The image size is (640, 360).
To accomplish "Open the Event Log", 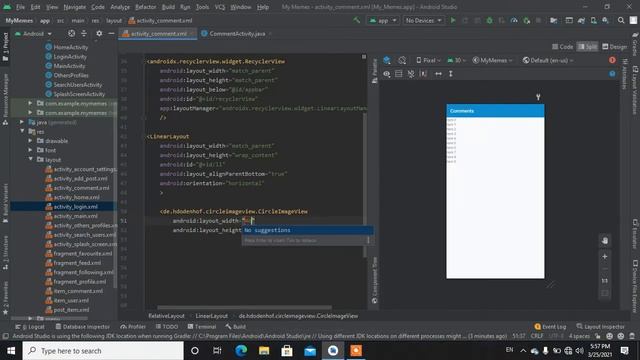I will point(550,327).
